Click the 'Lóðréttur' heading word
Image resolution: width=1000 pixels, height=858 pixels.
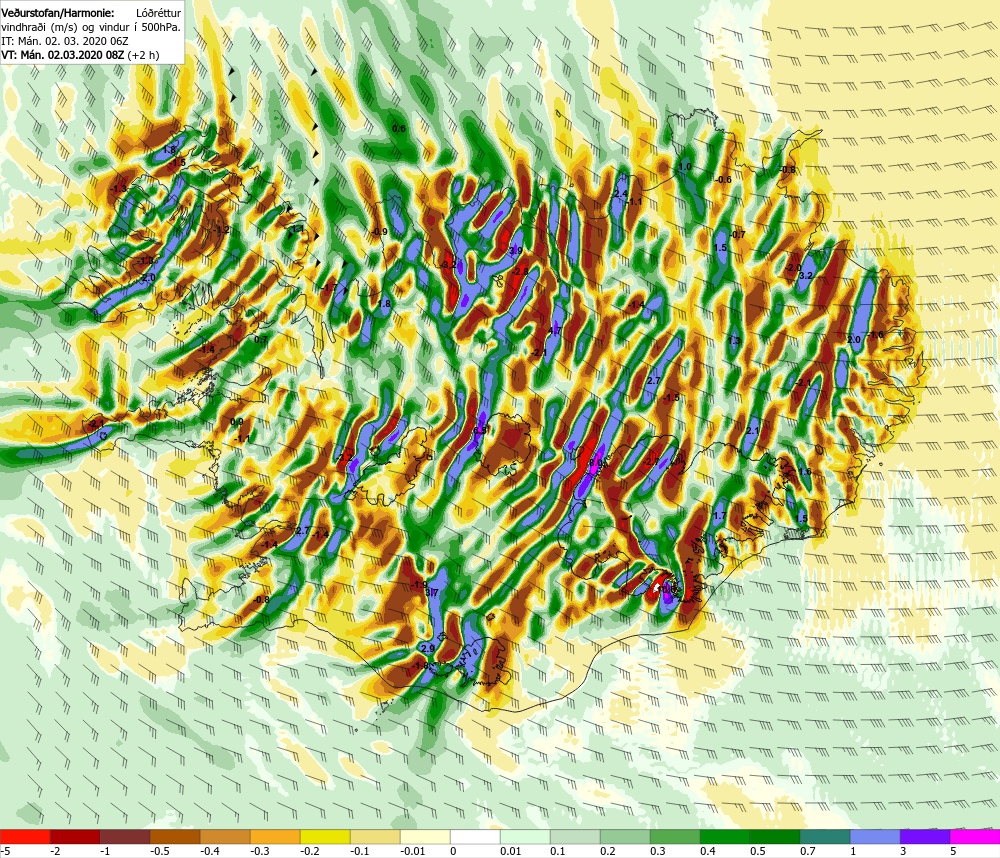[158, 13]
